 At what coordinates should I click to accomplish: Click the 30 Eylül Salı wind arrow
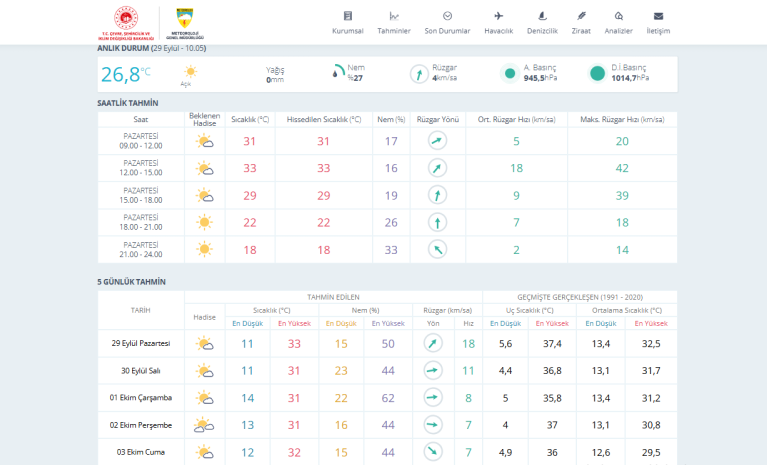coord(433,370)
